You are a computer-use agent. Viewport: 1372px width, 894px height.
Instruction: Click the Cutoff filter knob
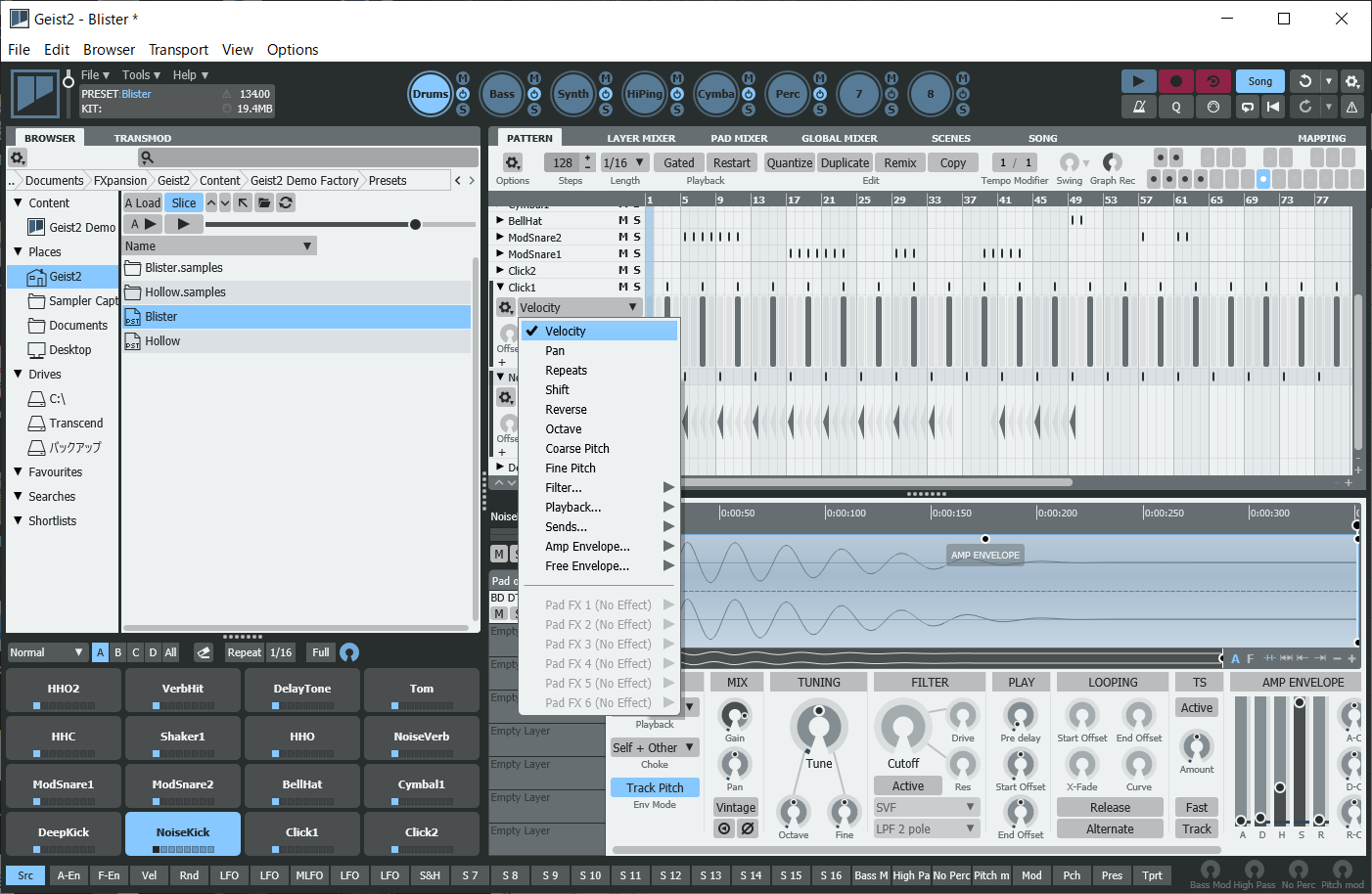902,728
